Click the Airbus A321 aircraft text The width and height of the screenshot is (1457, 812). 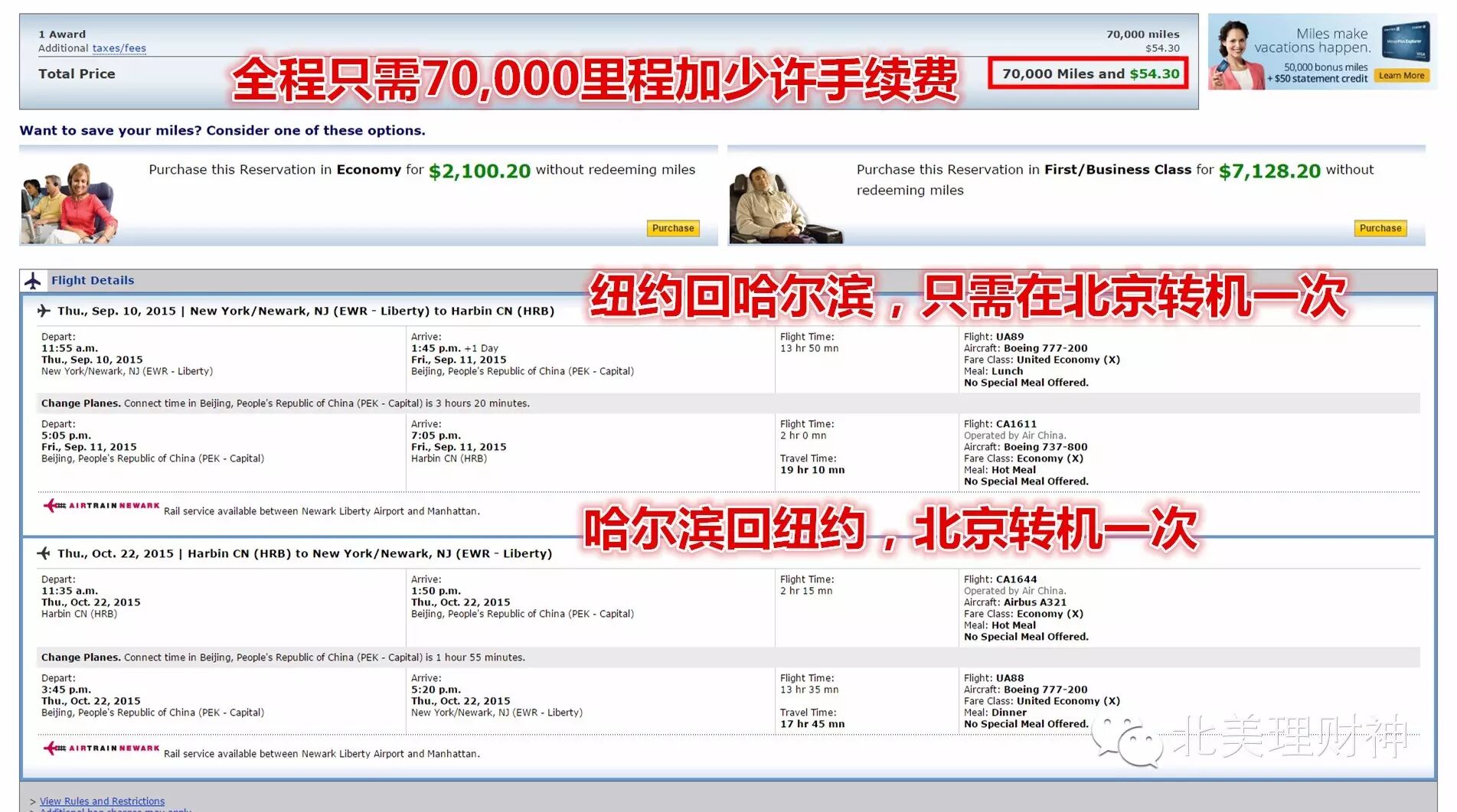click(1035, 602)
